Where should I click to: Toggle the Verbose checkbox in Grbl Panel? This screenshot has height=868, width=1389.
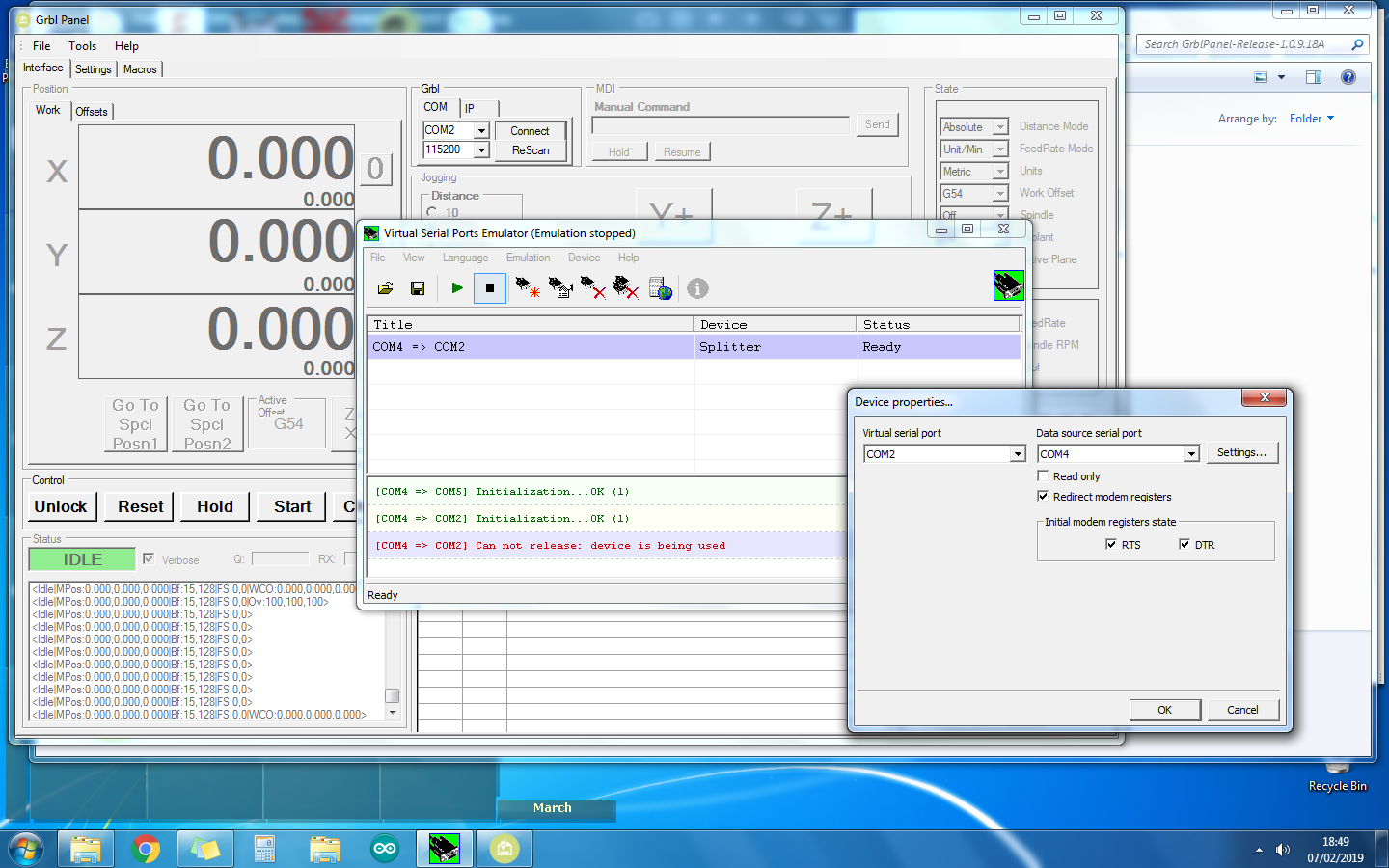149,558
